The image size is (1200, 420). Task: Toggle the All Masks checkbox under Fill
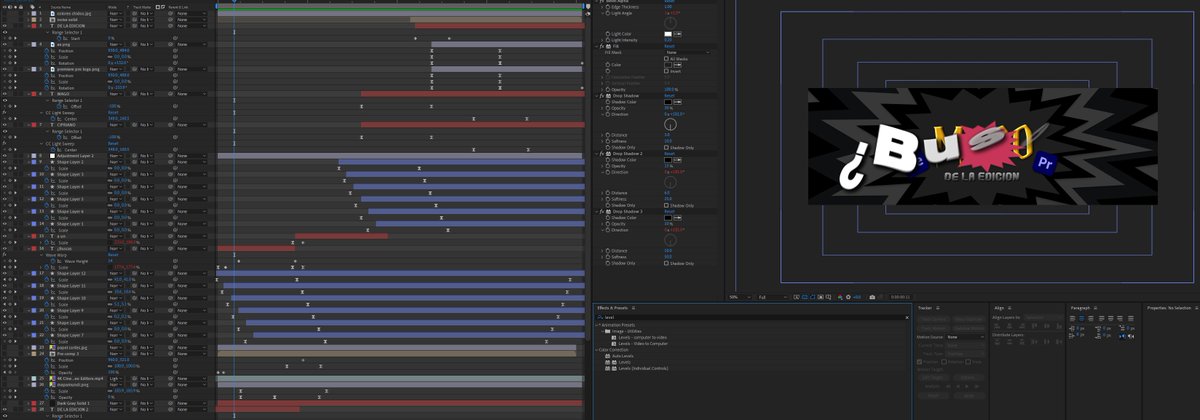pos(666,59)
